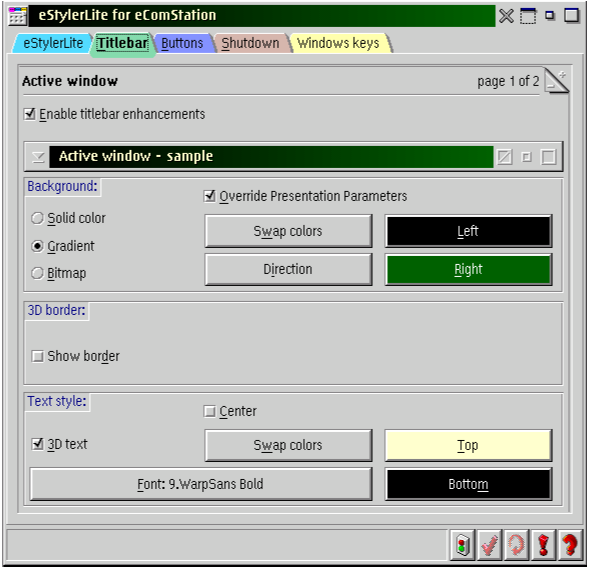The image size is (589, 568).
Task: Click the sample titlebar system menu arrow
Action: (38, 157)
